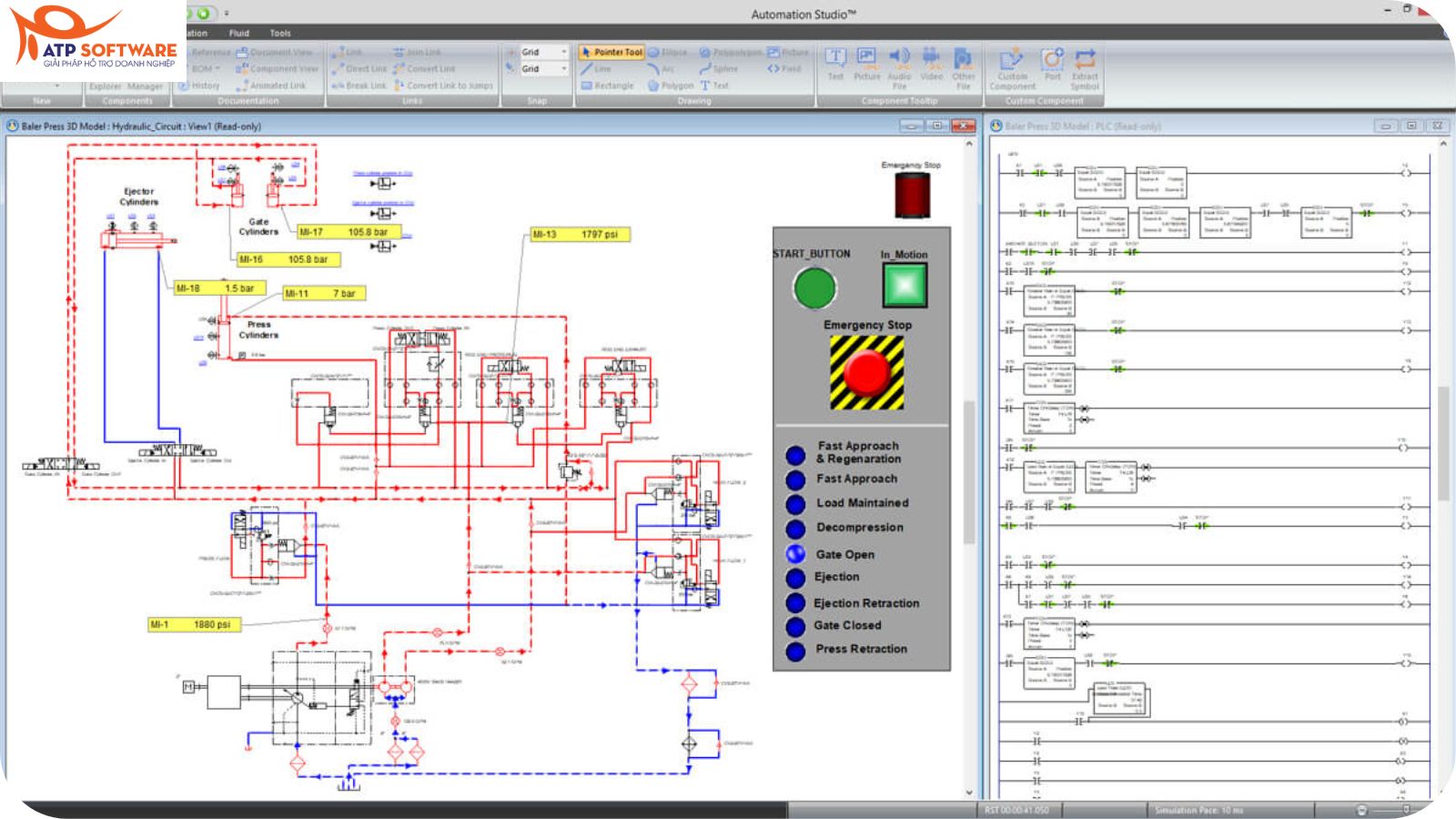Open the second Grid snap dropdown
Image resolution: width=1456 pixels, height=819 pixels.
pyautogui.click(x=565, y=68)
